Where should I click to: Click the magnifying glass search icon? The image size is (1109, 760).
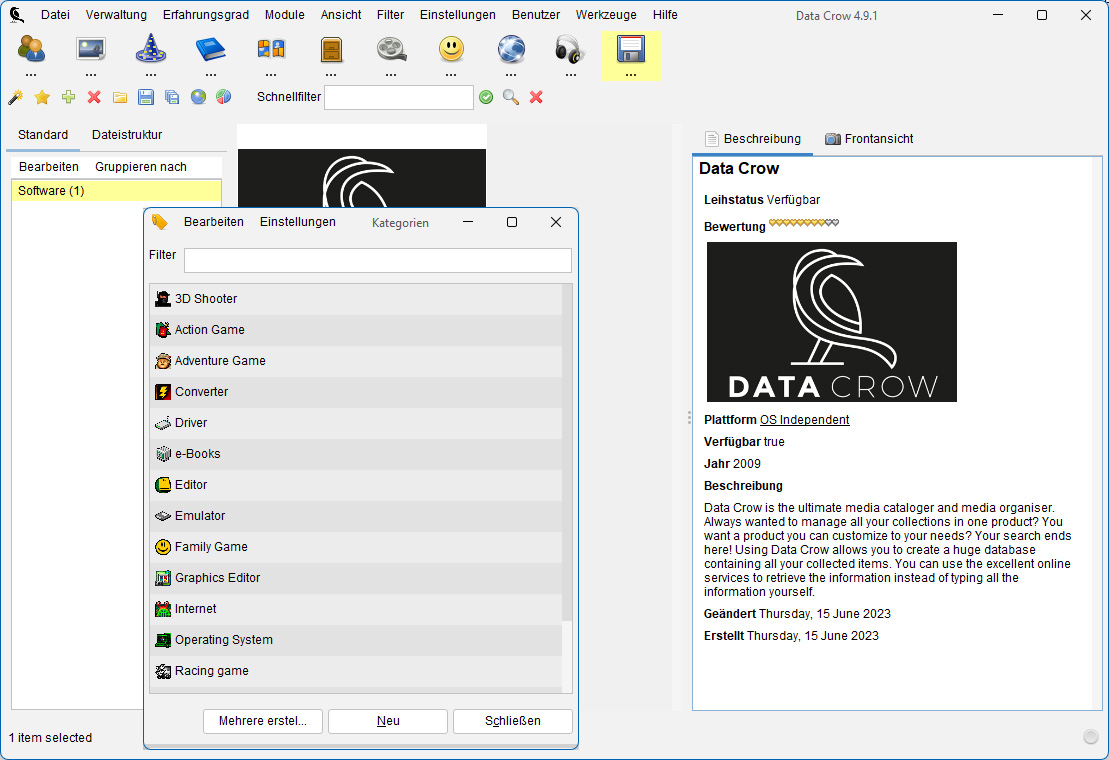(511, 98)
